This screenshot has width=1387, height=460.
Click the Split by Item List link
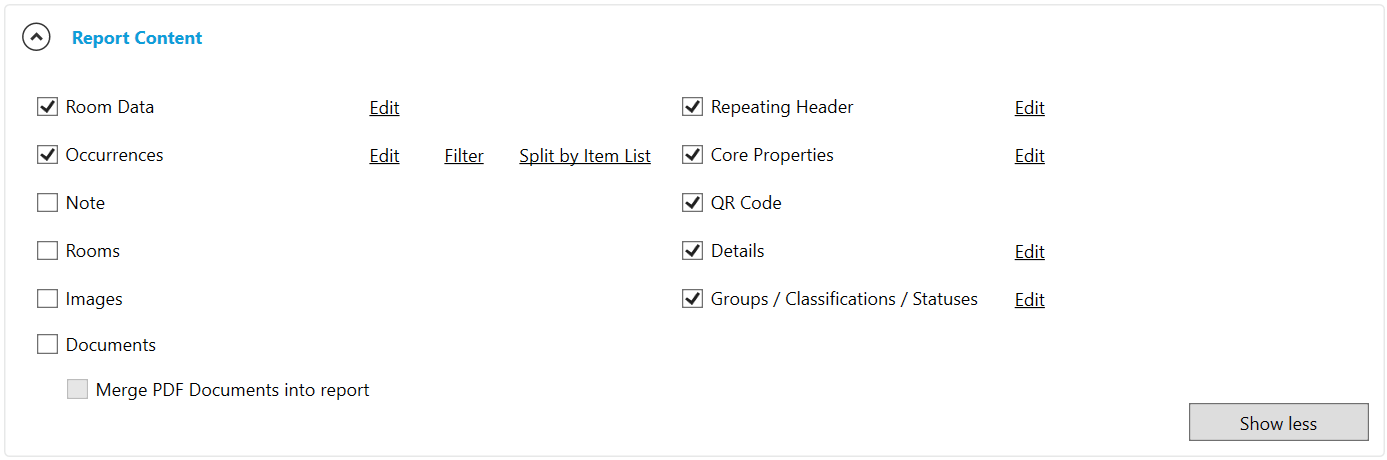coord(585,156)
